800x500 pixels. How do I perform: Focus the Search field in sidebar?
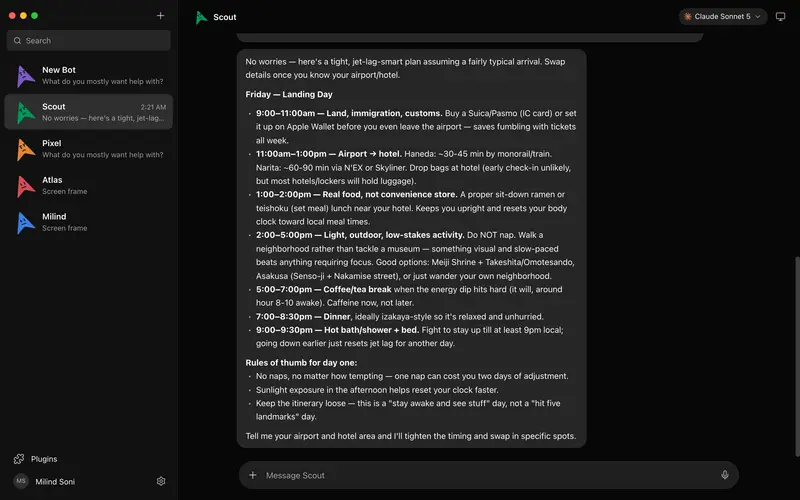click(x=89, y=40)
